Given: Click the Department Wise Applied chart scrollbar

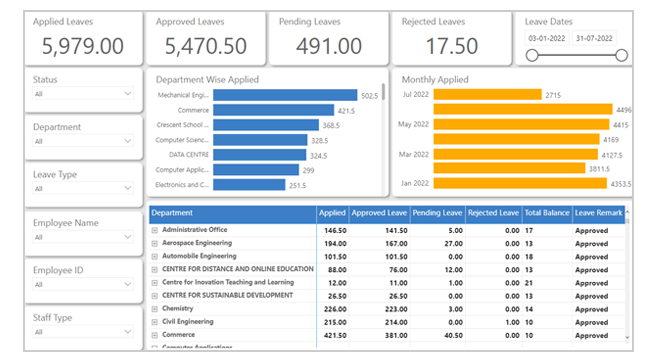Looking at the screenshot, I should pyautogui.click(x=383, y=92).
